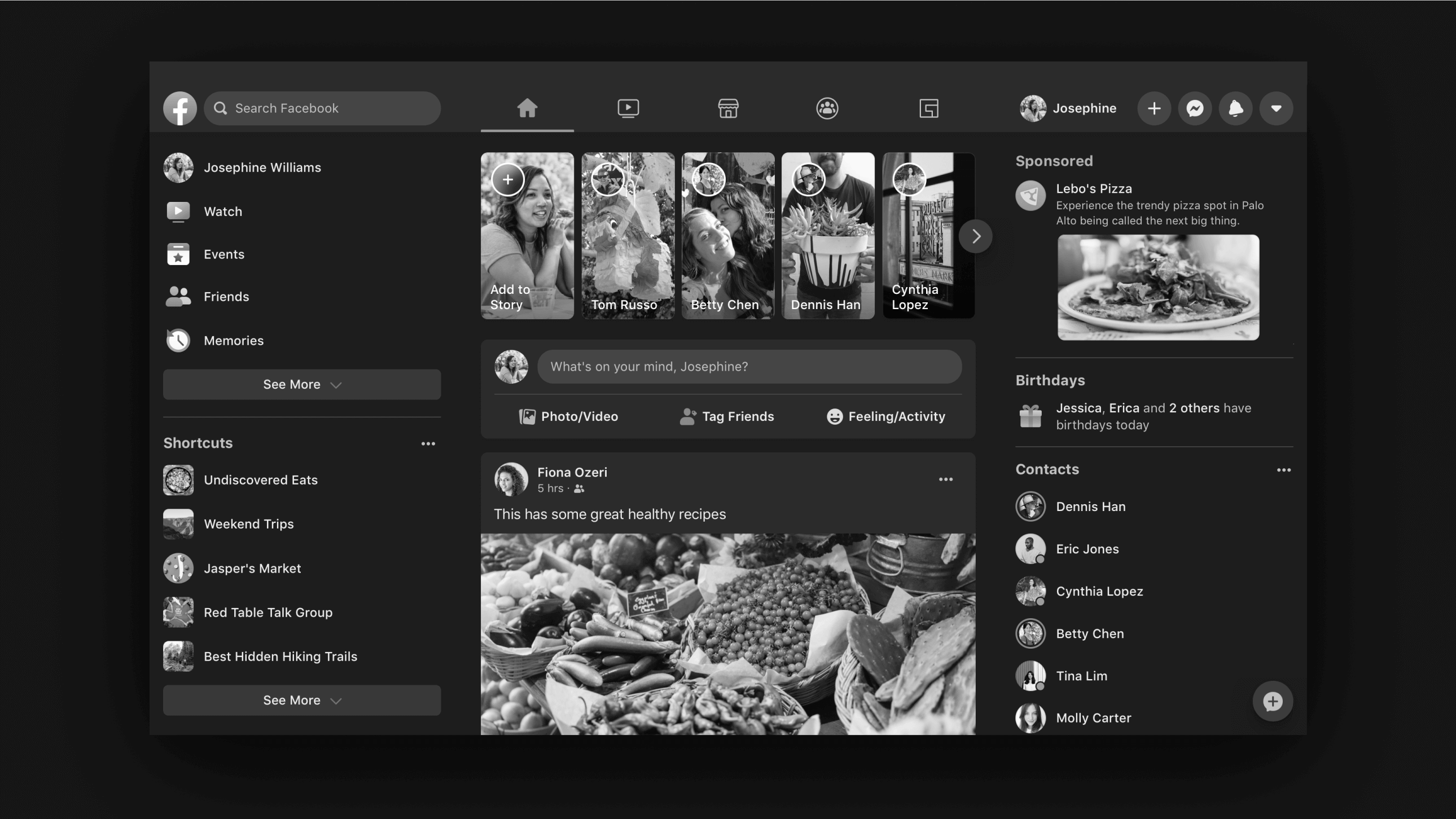Click the plus Create button in header
The height and width of the screenshot is (819, 1456).
[x=1154, y=108]
